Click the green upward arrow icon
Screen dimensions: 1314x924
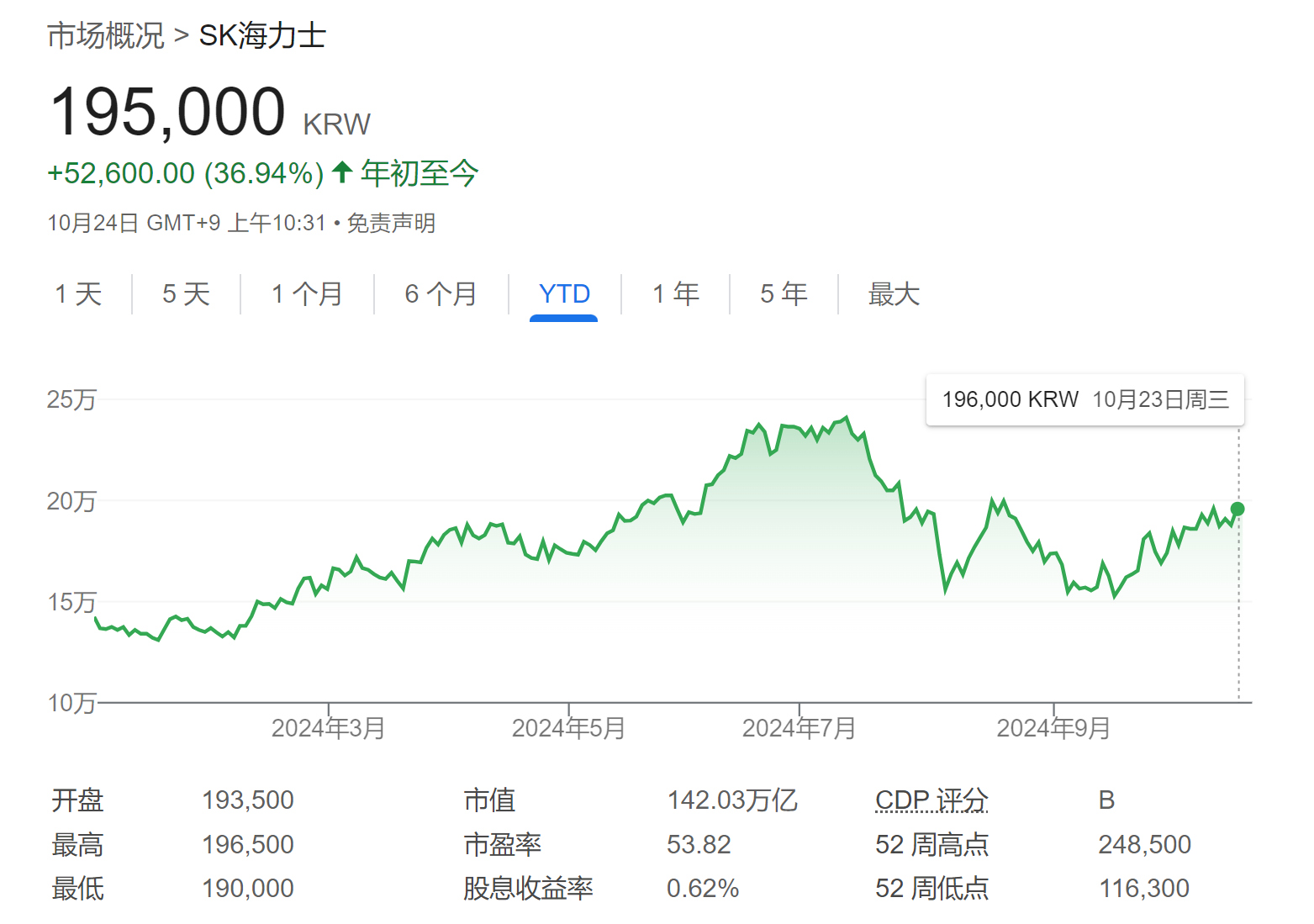click(x=341, y=172)
